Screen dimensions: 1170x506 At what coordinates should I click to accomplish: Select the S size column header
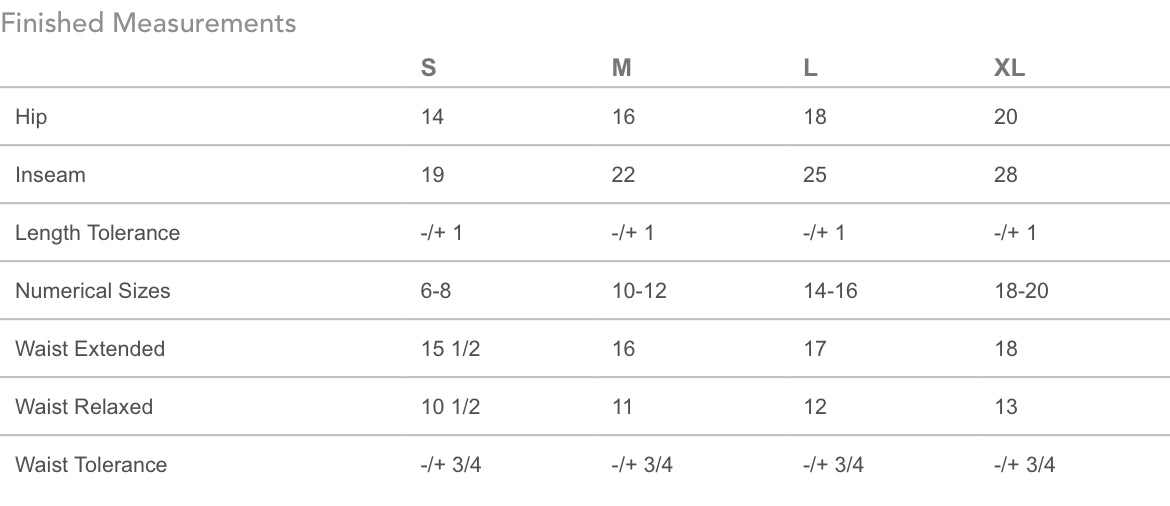428,68
